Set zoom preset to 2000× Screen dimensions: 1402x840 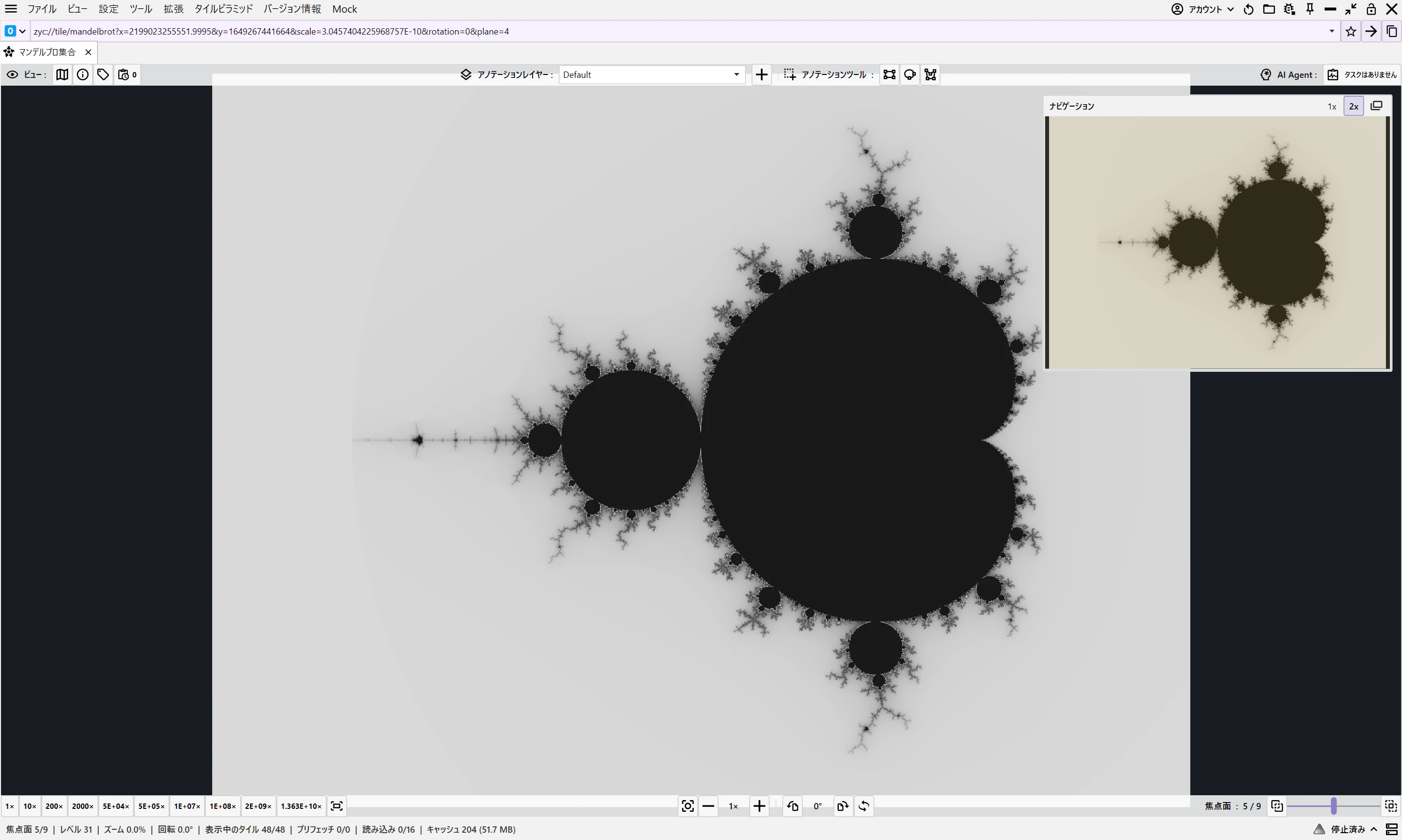(83, 805)
